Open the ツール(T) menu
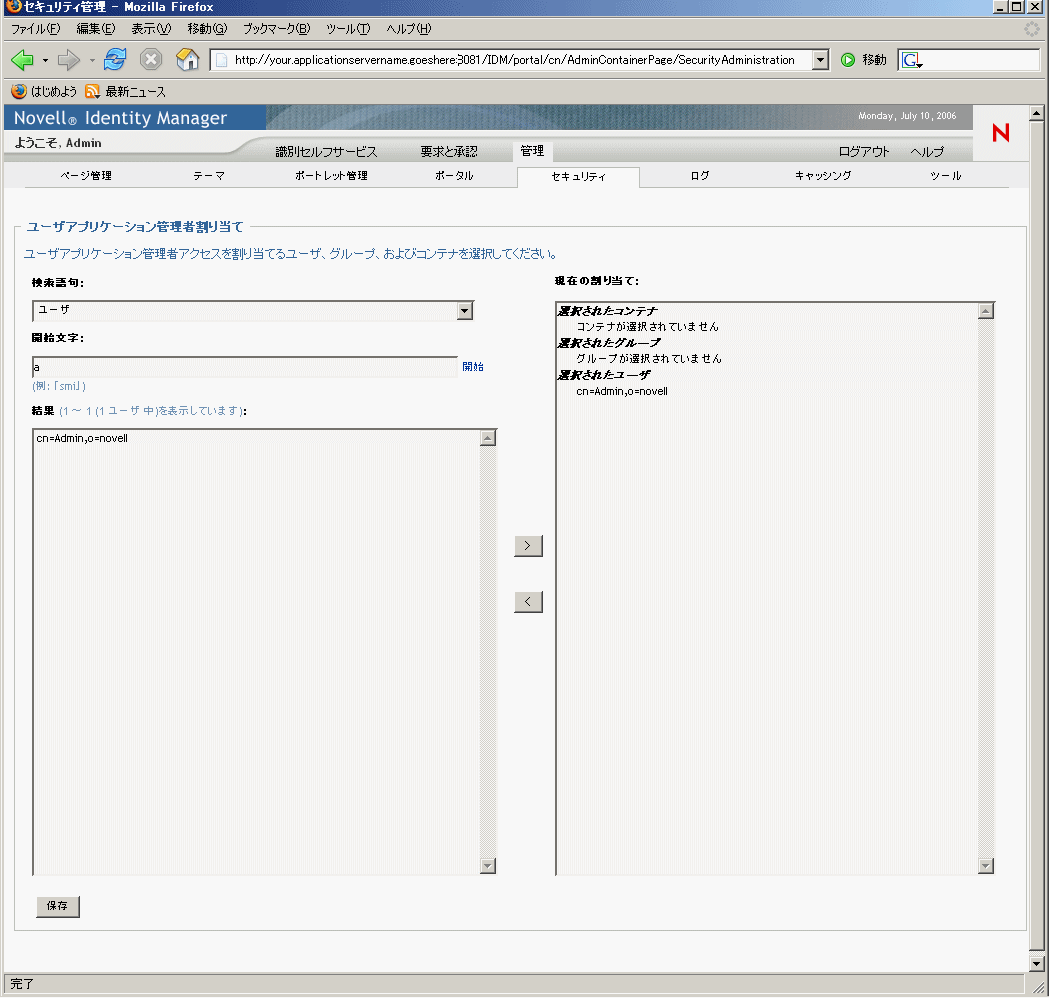Screen dimensions: 1049x998 pyautogui.click(x=348, y=29)
